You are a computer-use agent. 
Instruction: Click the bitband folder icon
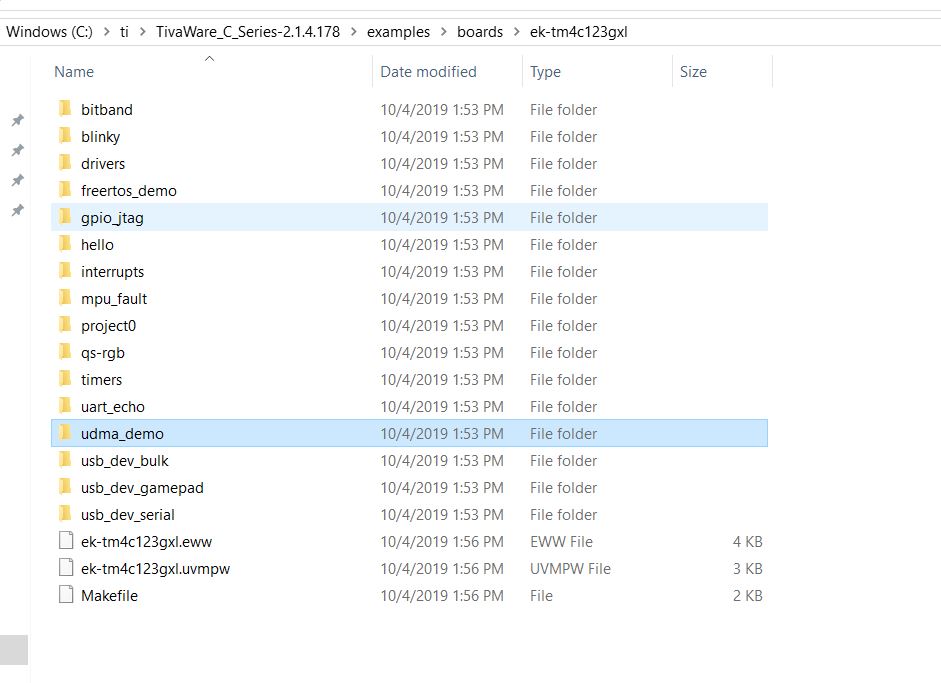65,109
